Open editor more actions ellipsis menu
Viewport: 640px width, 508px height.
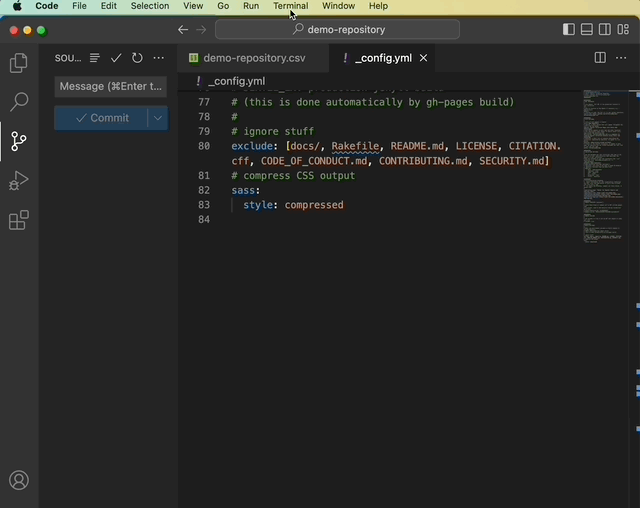[623, 58]
